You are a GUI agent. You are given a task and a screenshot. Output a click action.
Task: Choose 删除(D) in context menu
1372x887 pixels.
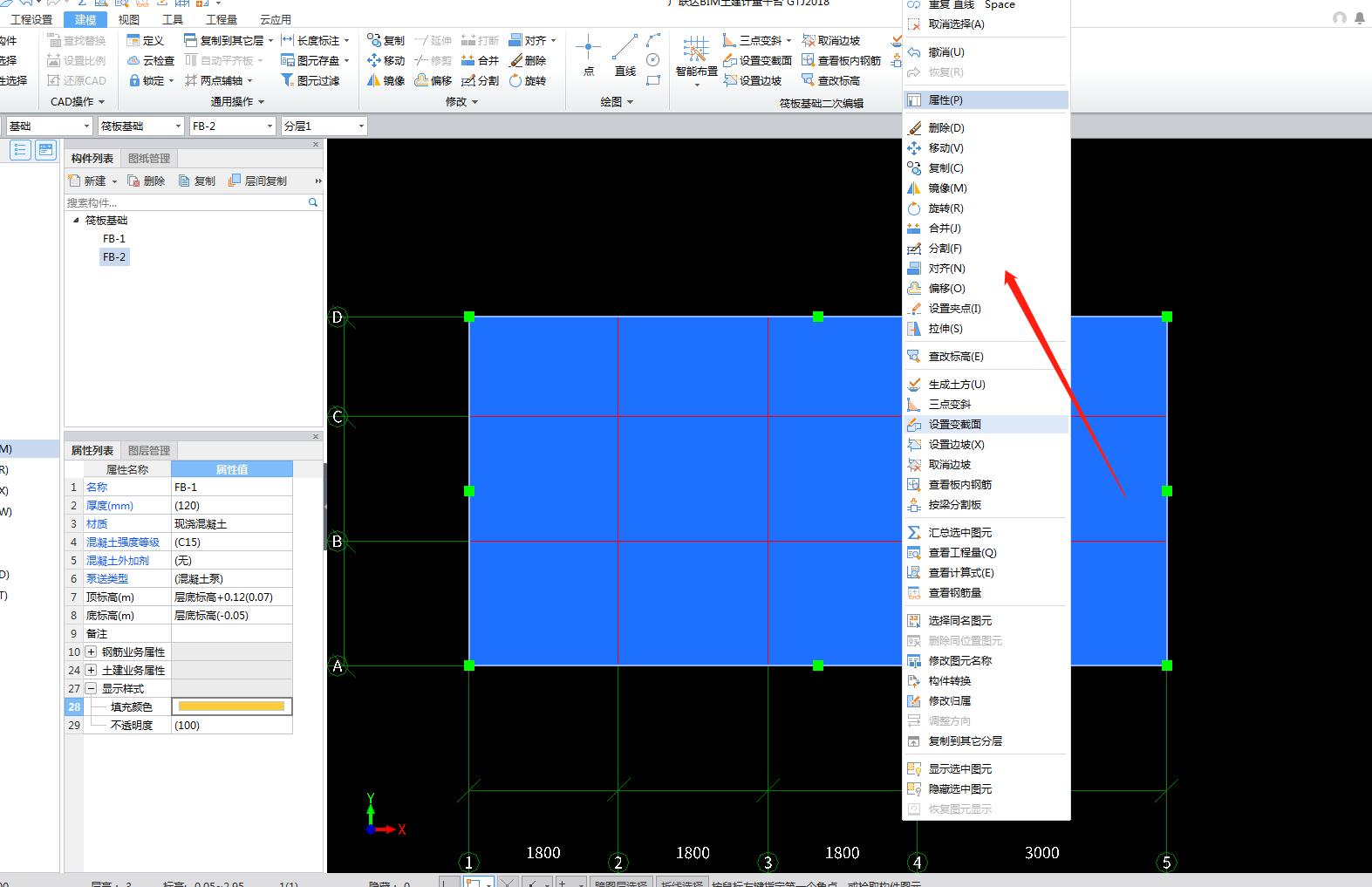[986, 127]
